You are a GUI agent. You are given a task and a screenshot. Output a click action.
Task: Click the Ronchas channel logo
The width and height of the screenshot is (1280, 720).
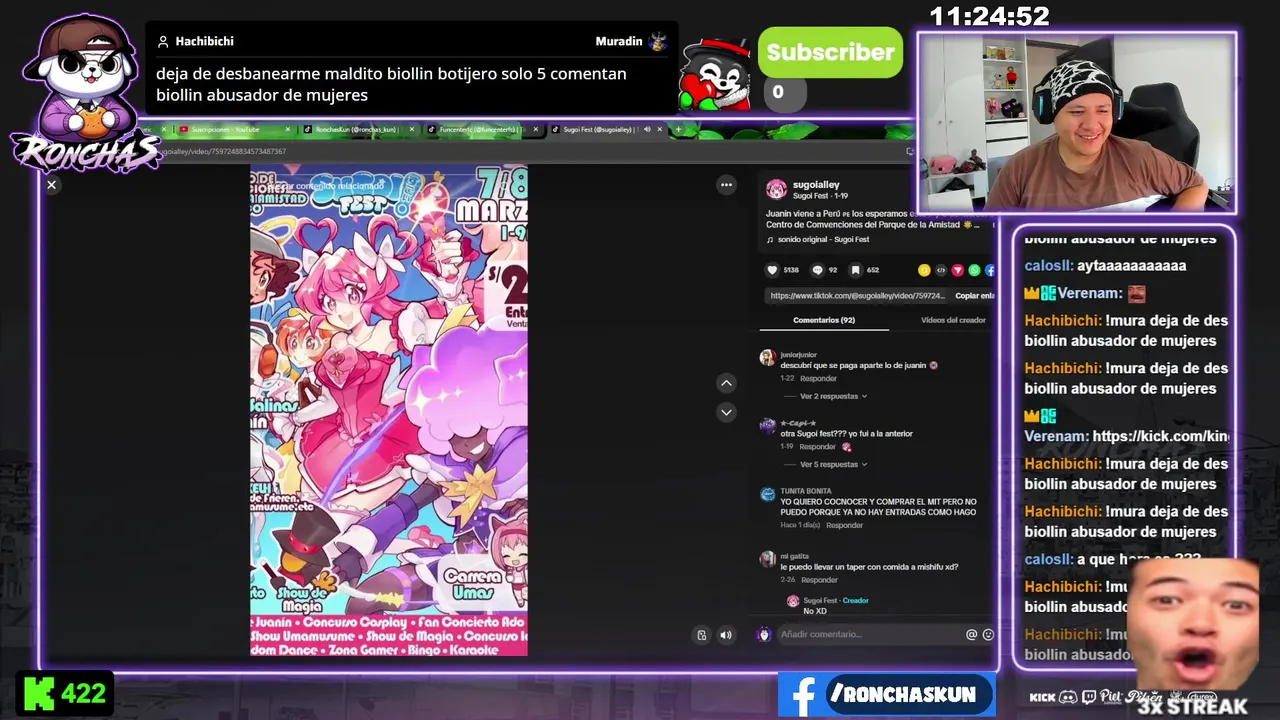click(x=85, y=95)
